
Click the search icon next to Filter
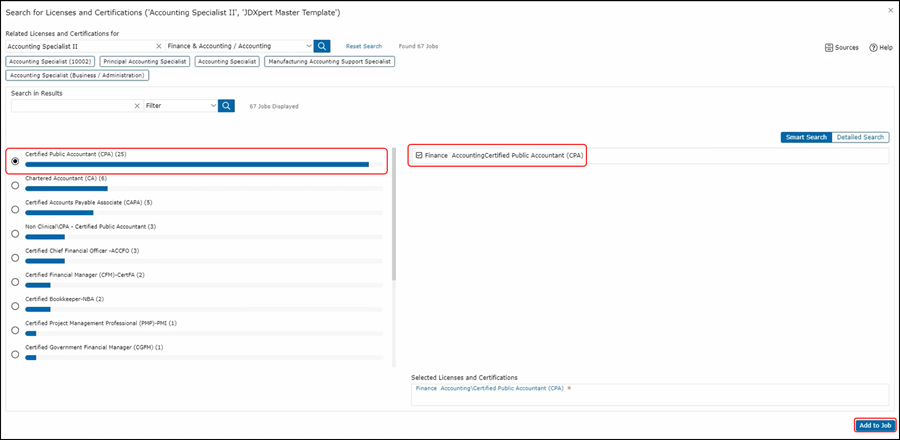227,105
